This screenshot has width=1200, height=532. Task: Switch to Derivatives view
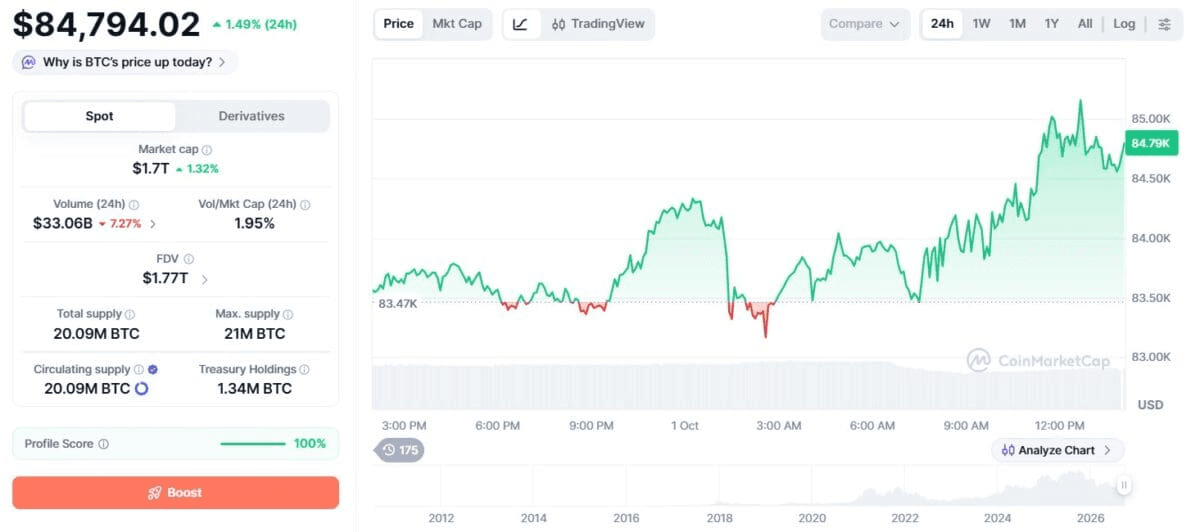252,116
